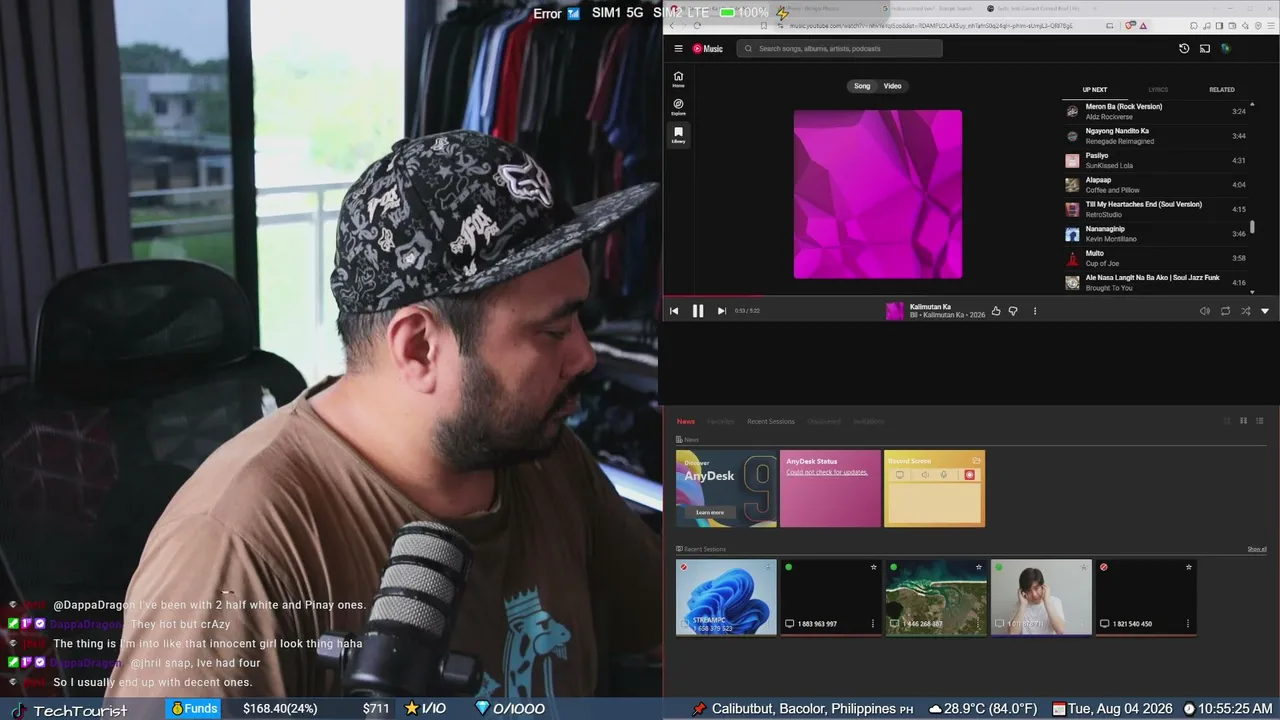The height and width of the screenshot is (720, 1280).
Task: Click Learn more on Discover AnyDesk card
Action: pyautogui.click(x=710, y=512)
